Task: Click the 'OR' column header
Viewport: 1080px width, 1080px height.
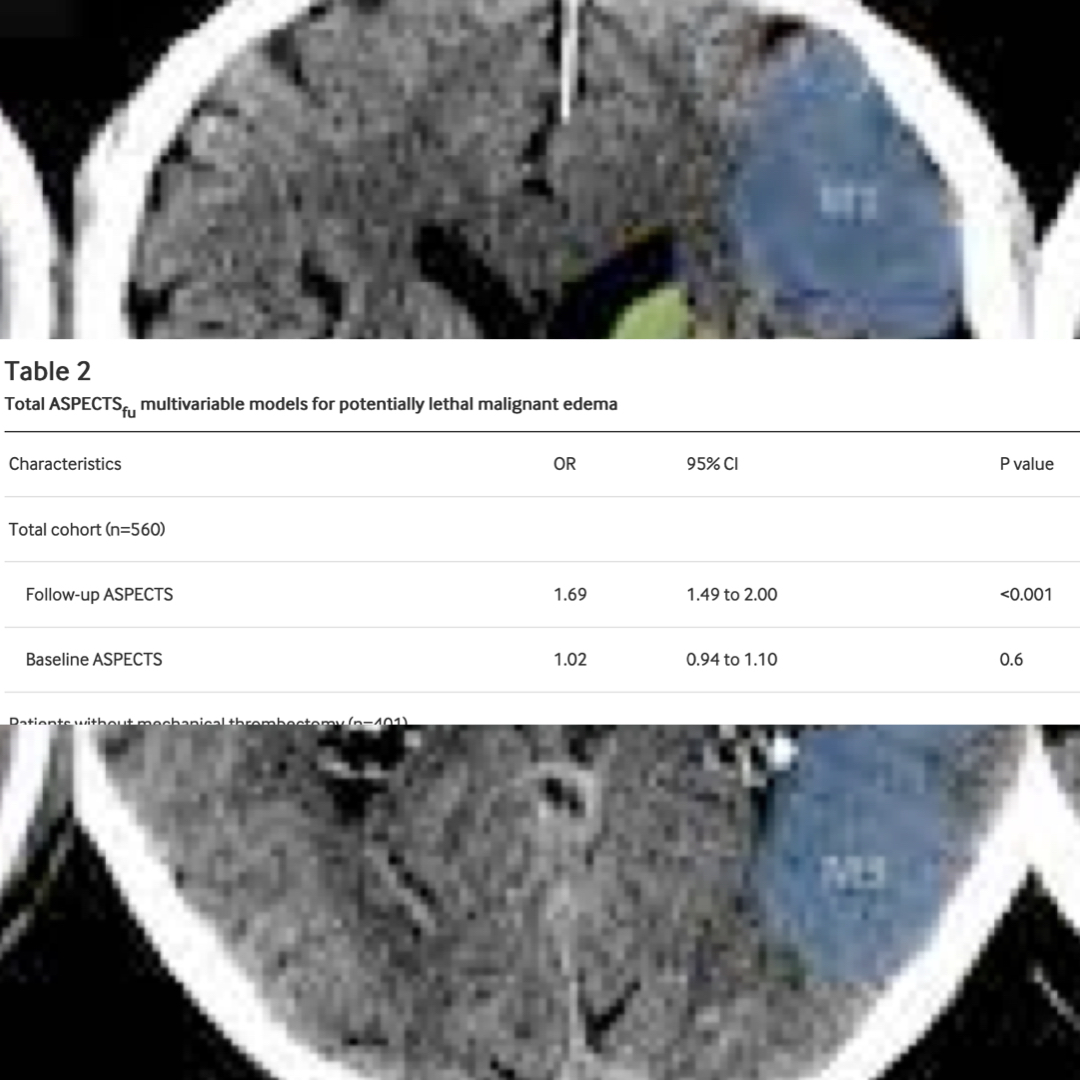Action: (564, 464)
